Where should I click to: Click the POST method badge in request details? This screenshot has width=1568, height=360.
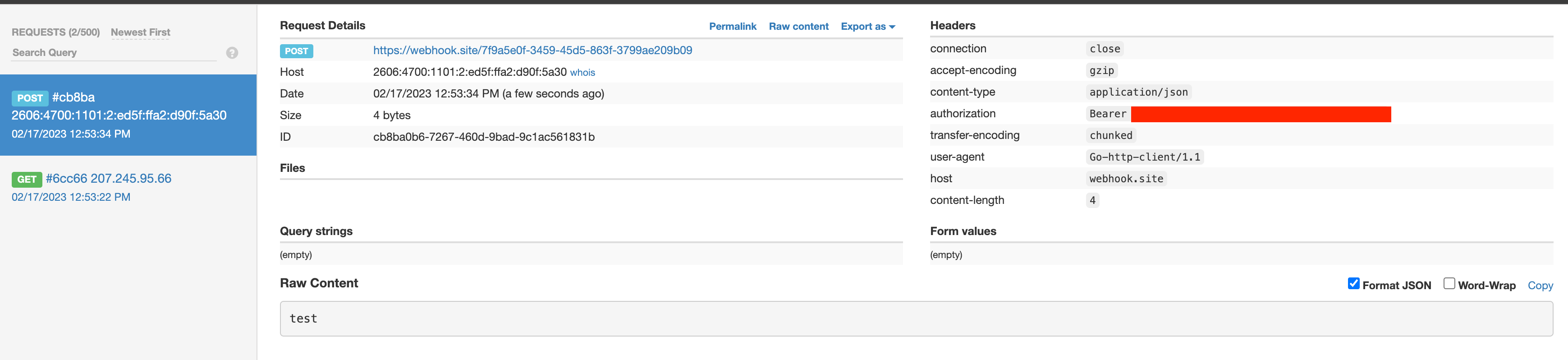(x=297, y=51)
